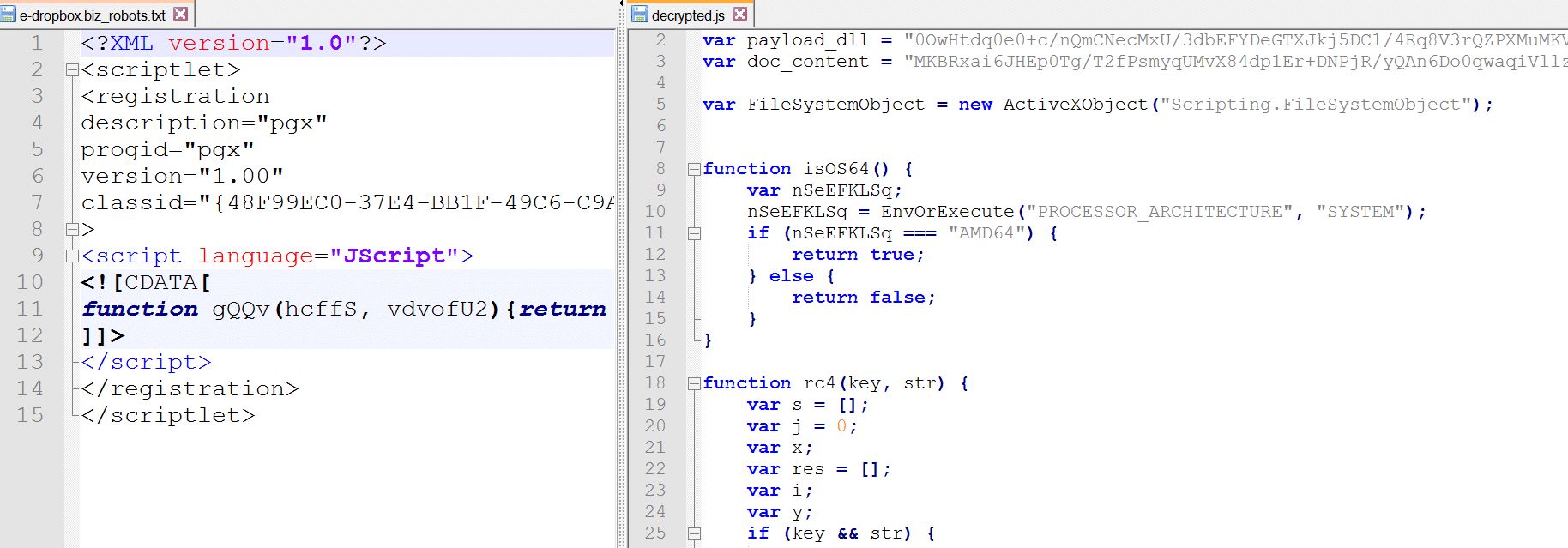
Task: Collapse the fold marker on line 8 left pane
Action: 72,230
